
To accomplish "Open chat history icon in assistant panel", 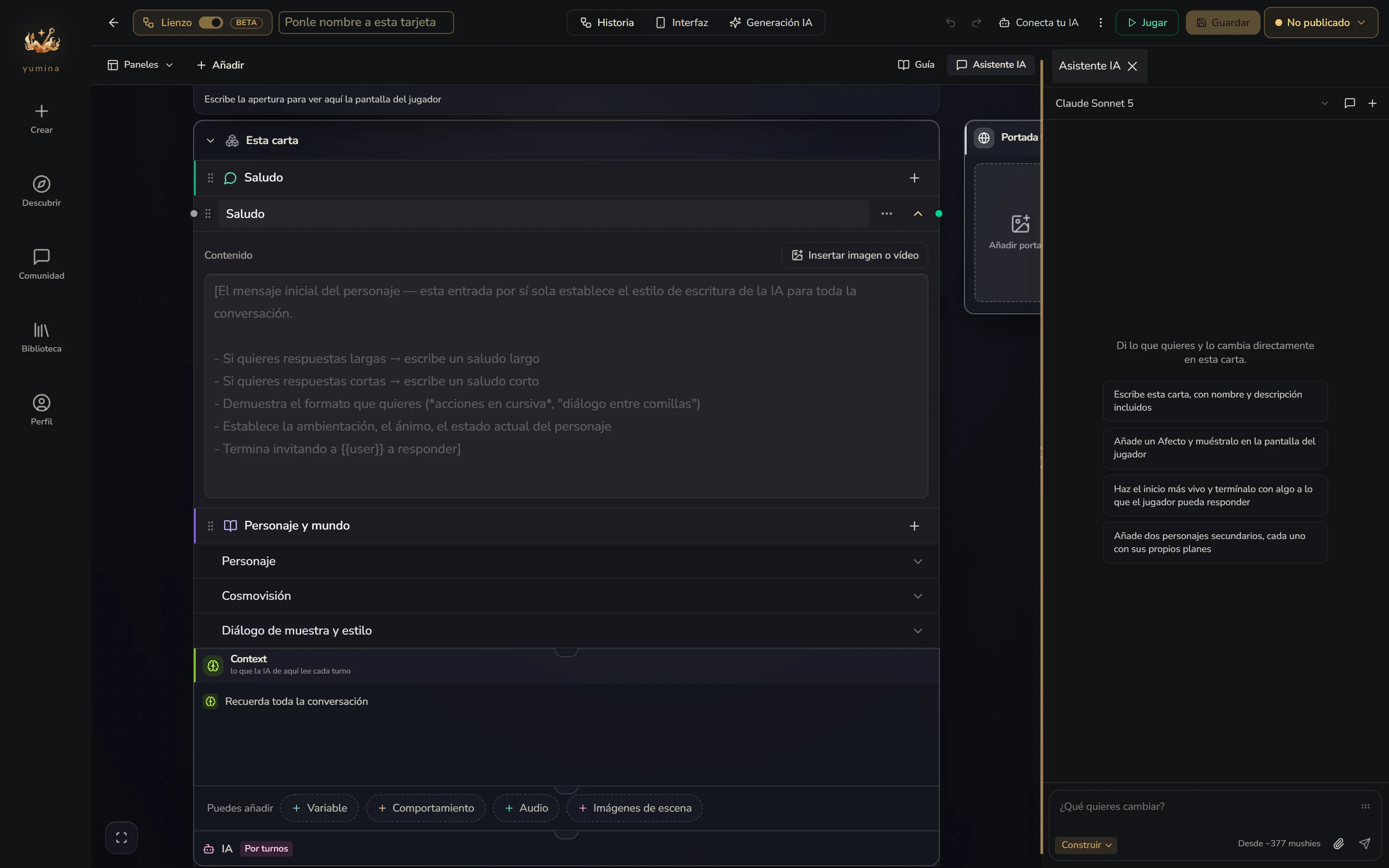I will click(1350, 103).
